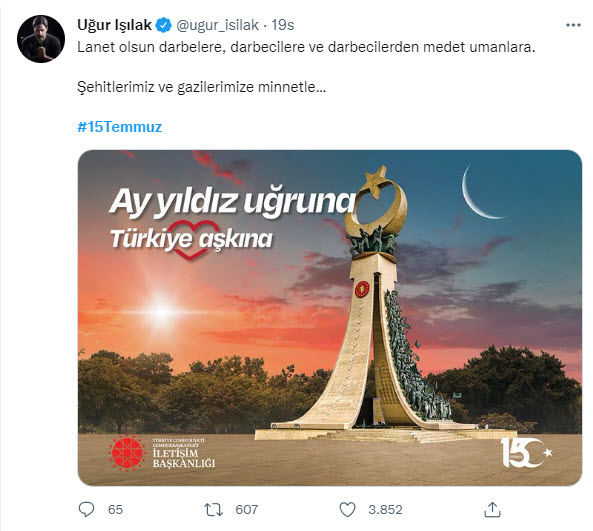
Task: Click the tweet text about darbelere
Action: [x=306, y=47]
